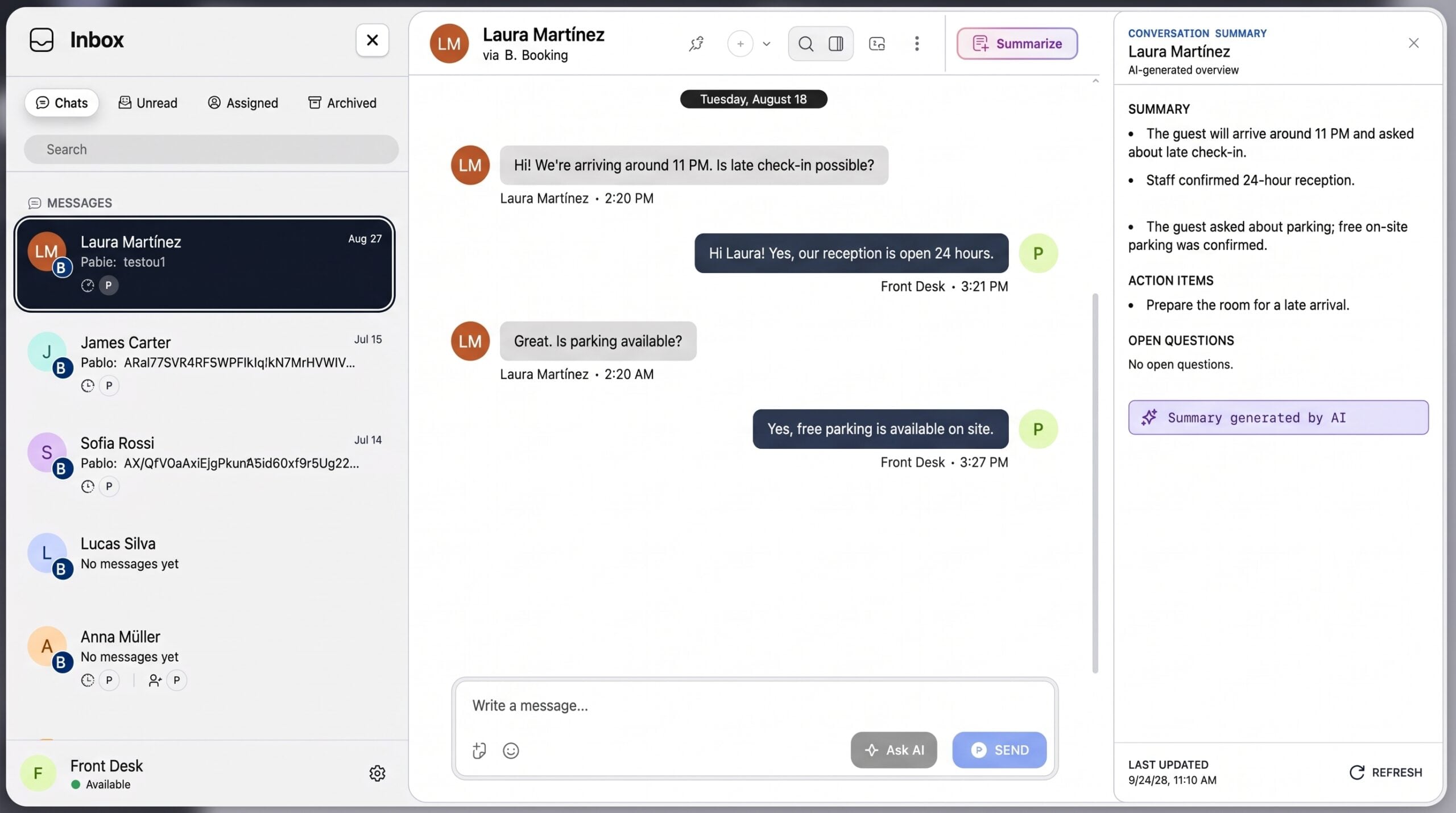Image resolution: width=1456 pixels, height=813 pixels.
Task: Open the Archived tab
Action: 342,103
